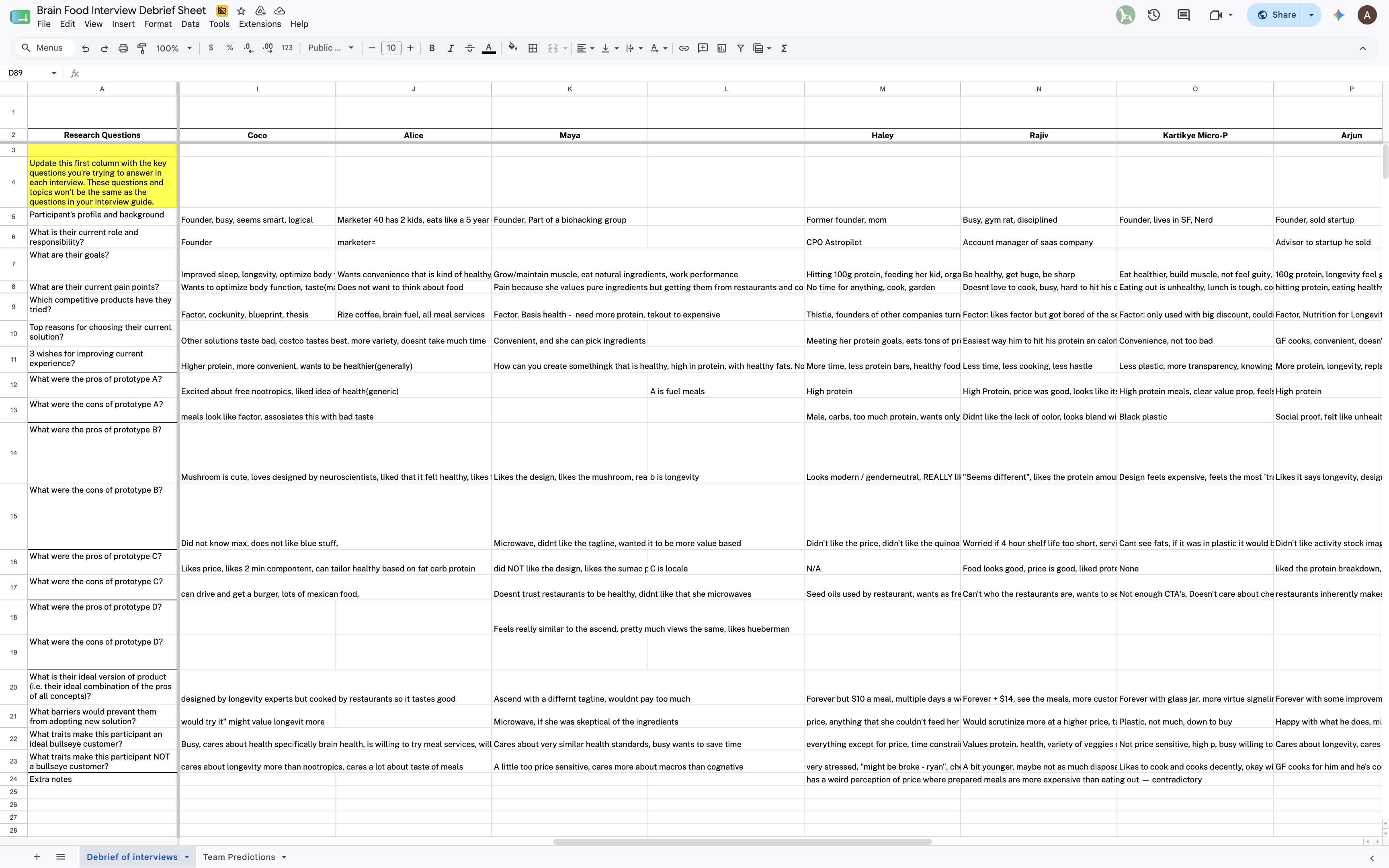1389x868 pixels.
Task: Start a meeting with camera icon
Action: (1216, 15)
